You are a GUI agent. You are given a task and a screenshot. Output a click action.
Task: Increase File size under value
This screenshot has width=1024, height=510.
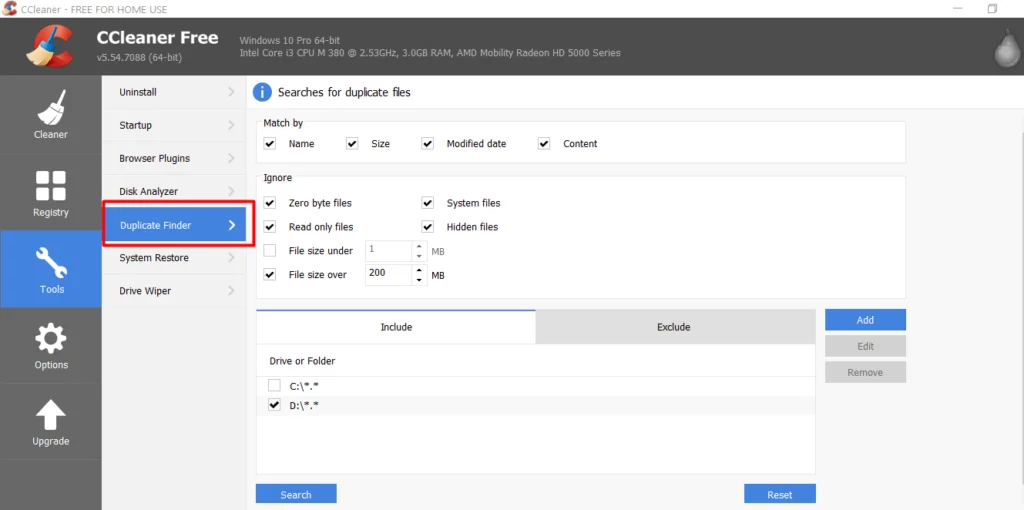click(x=419, y=246)
